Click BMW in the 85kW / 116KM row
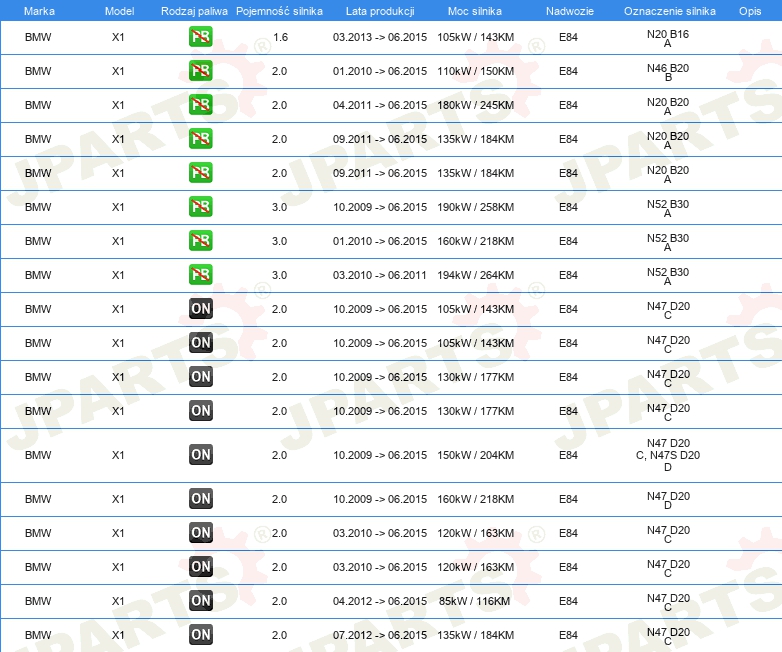The width and height of the screenshot is (782, 652). pos(38,601)
